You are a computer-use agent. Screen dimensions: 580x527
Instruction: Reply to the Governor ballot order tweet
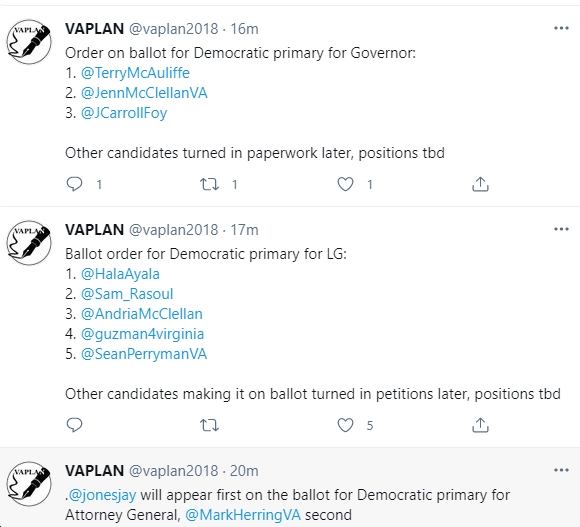[x=74, y=184]
